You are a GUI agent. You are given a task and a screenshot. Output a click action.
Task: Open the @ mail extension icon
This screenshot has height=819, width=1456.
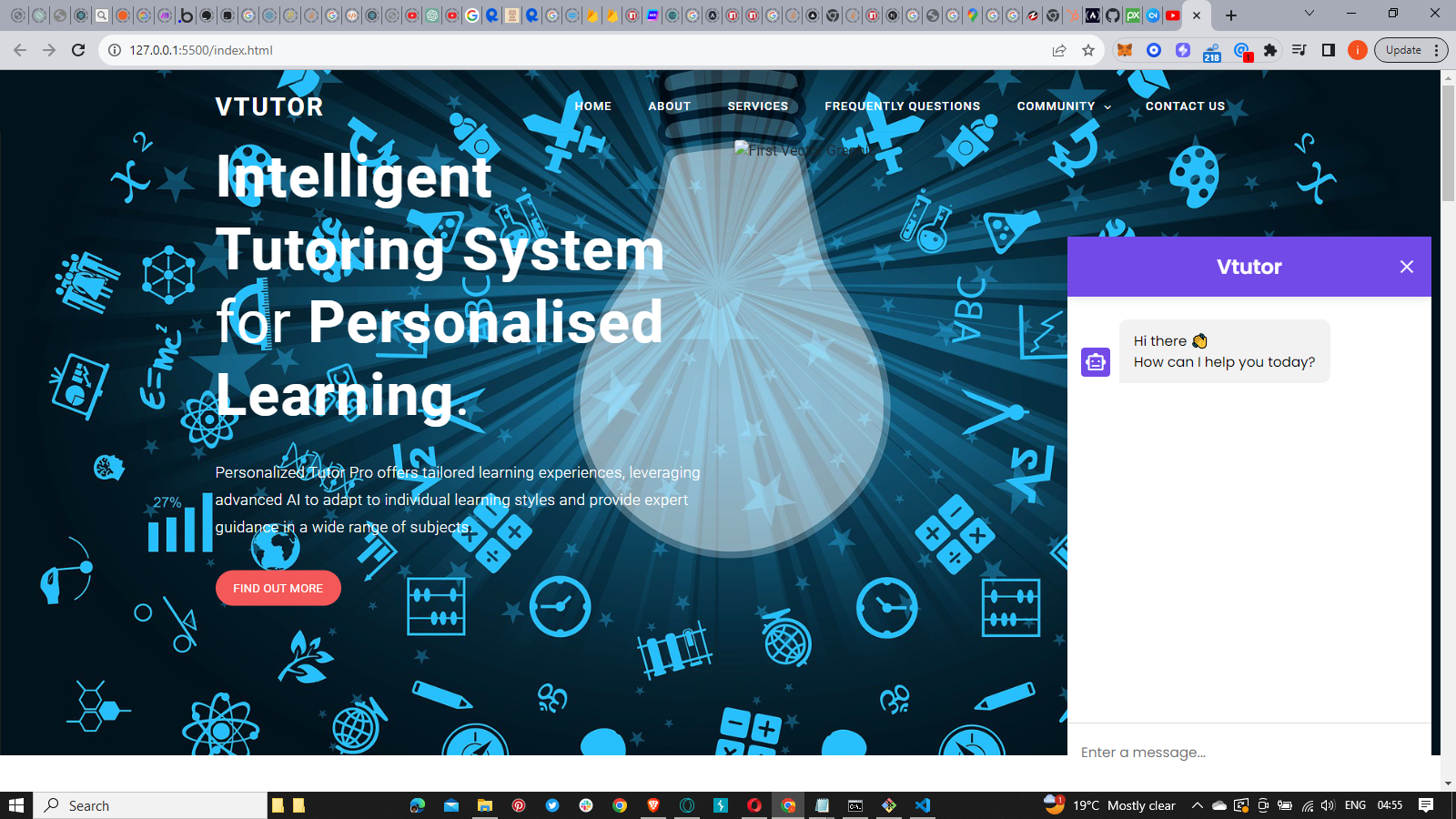(1242, 51)
